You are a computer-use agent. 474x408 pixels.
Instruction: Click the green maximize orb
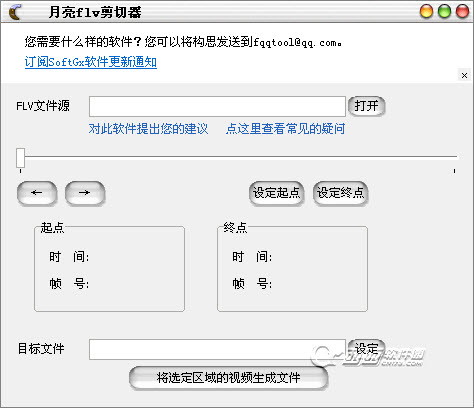pyautogui.click(x=444, y=11)
